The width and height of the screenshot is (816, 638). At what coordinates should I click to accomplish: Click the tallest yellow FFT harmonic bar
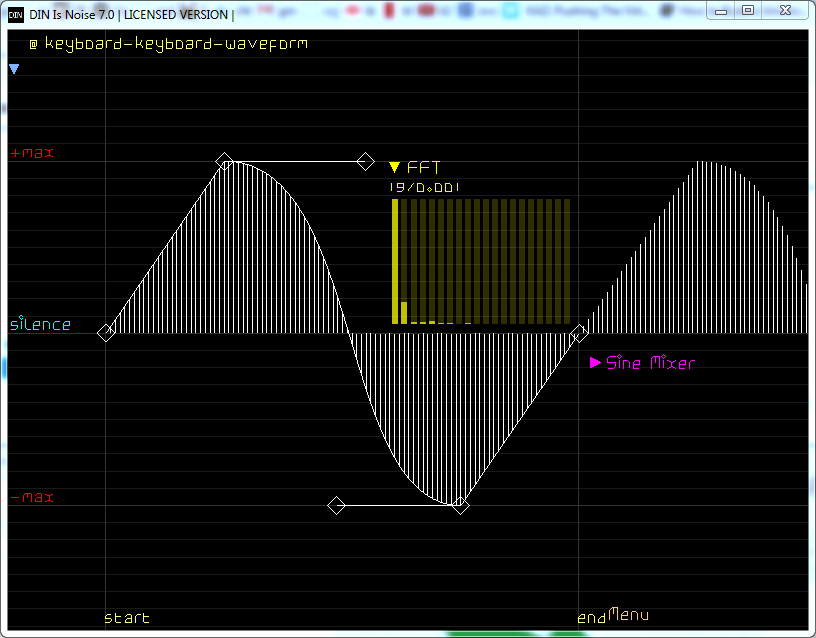(395, 261)
